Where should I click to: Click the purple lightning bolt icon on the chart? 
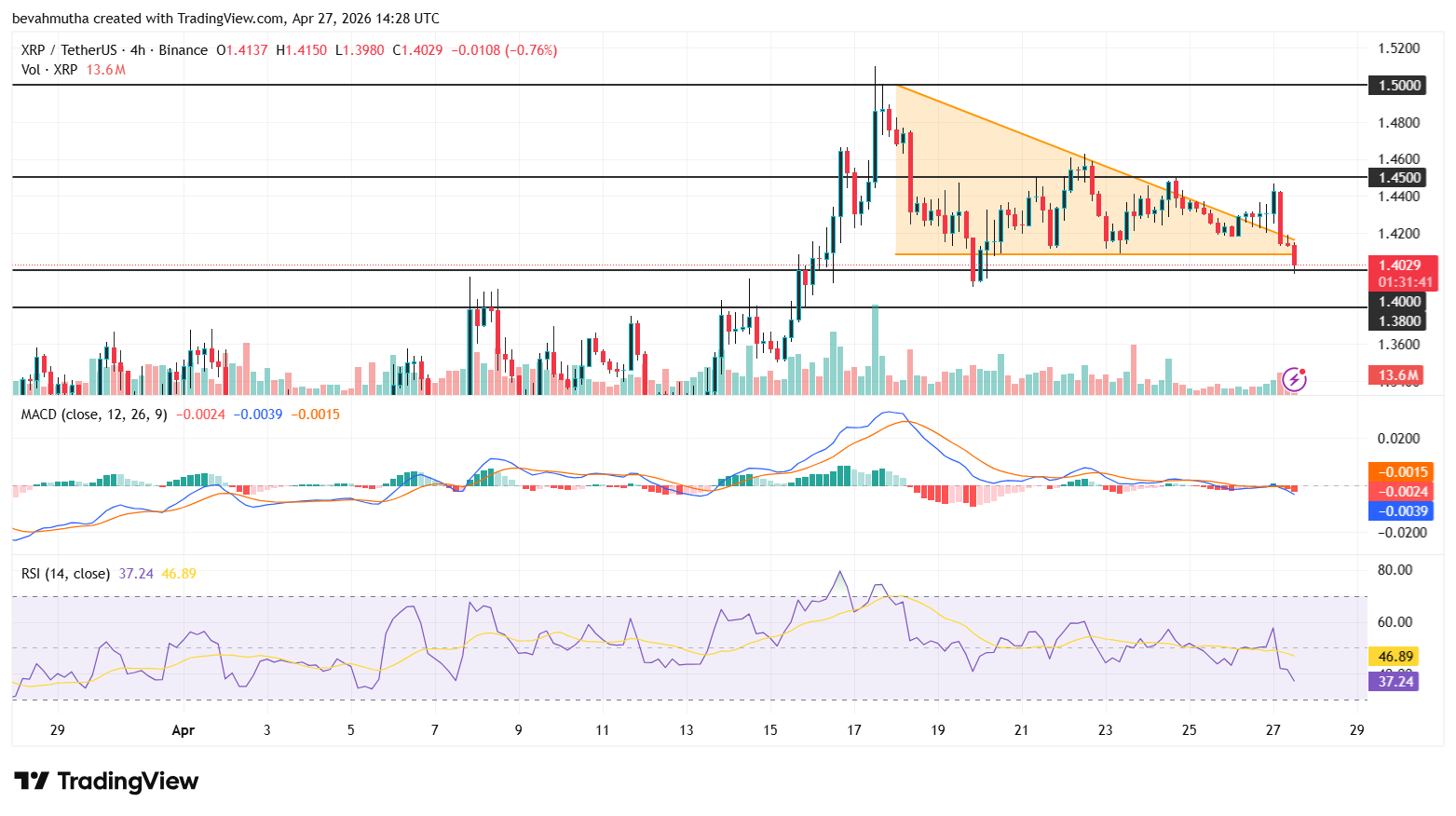[1296, 377]
